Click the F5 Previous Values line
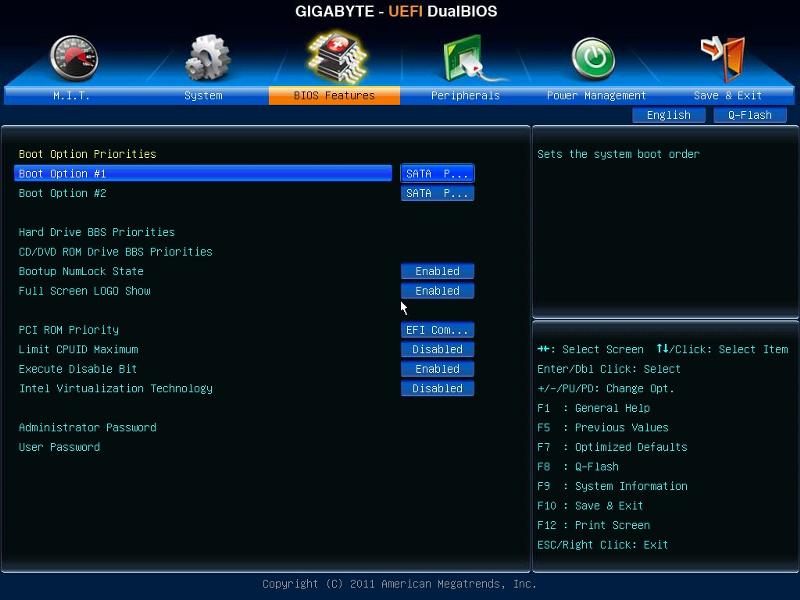 tap(603, 428)
